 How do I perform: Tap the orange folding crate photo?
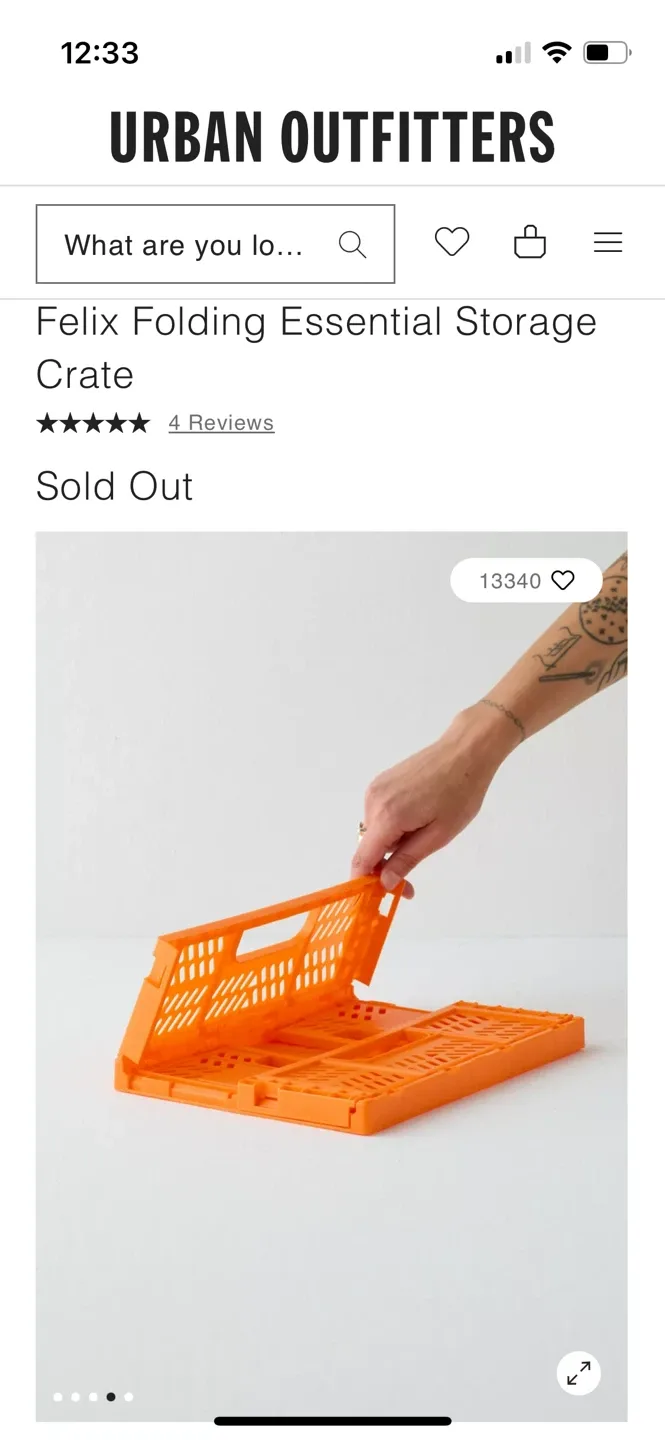pyautogui.click(x=332, y=976)
